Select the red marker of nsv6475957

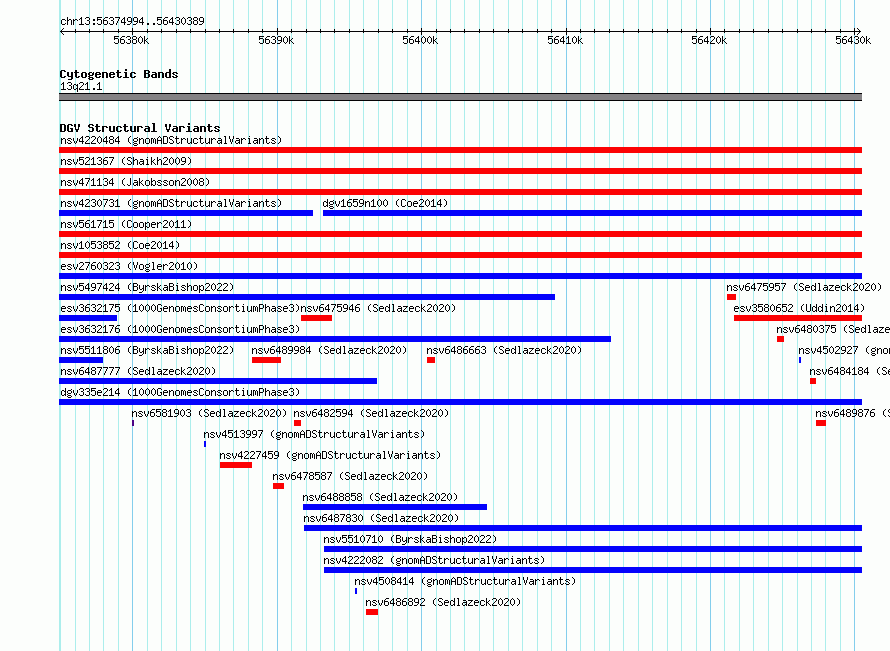click(732, 297)
